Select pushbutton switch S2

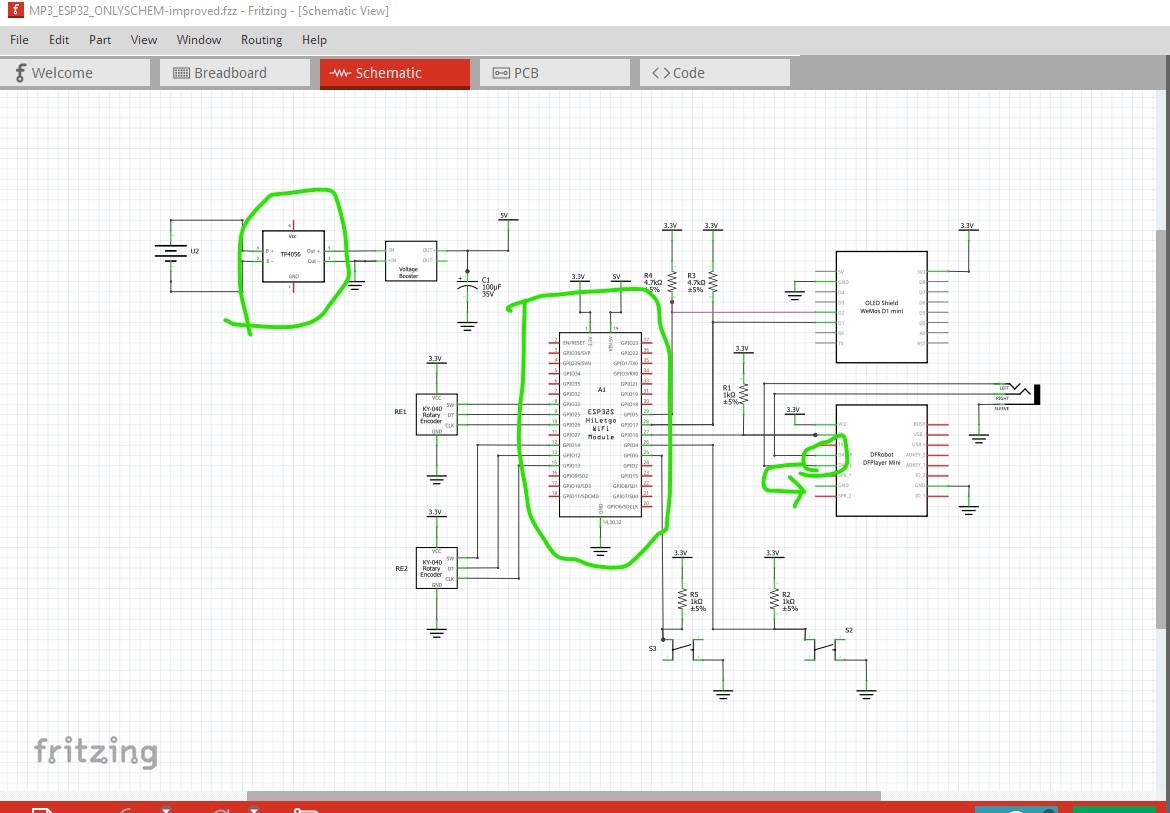click(825, 649)
